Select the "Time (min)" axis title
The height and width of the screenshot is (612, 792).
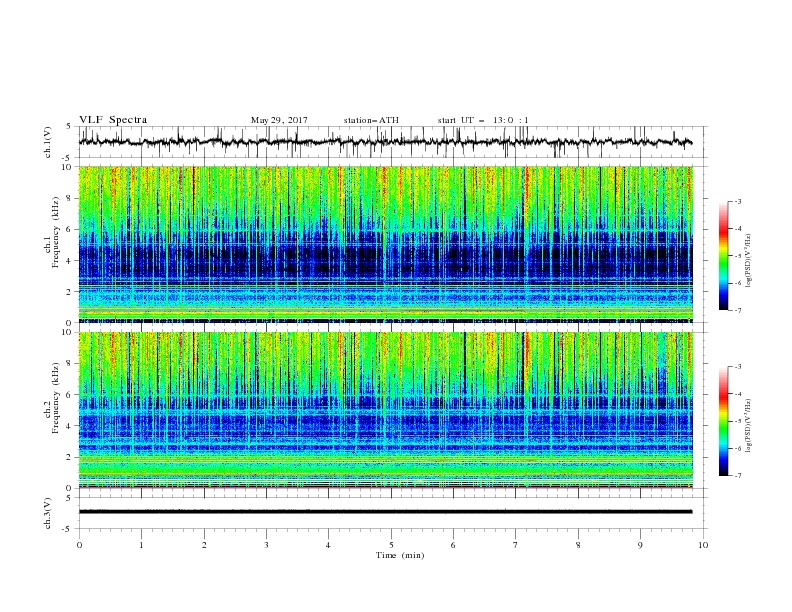tap(400, 555)
